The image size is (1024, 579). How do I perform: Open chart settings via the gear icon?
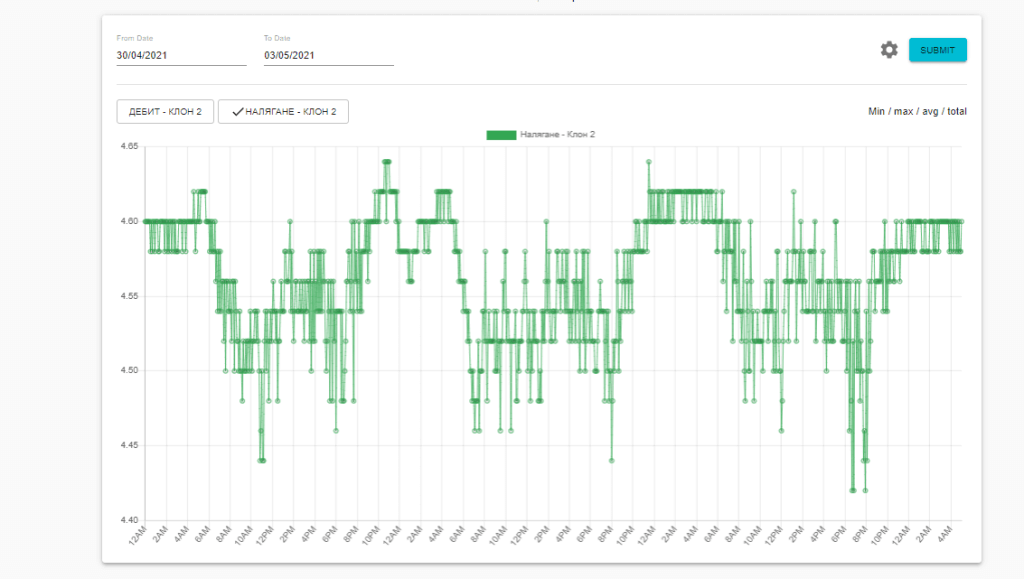coord(888,50)
